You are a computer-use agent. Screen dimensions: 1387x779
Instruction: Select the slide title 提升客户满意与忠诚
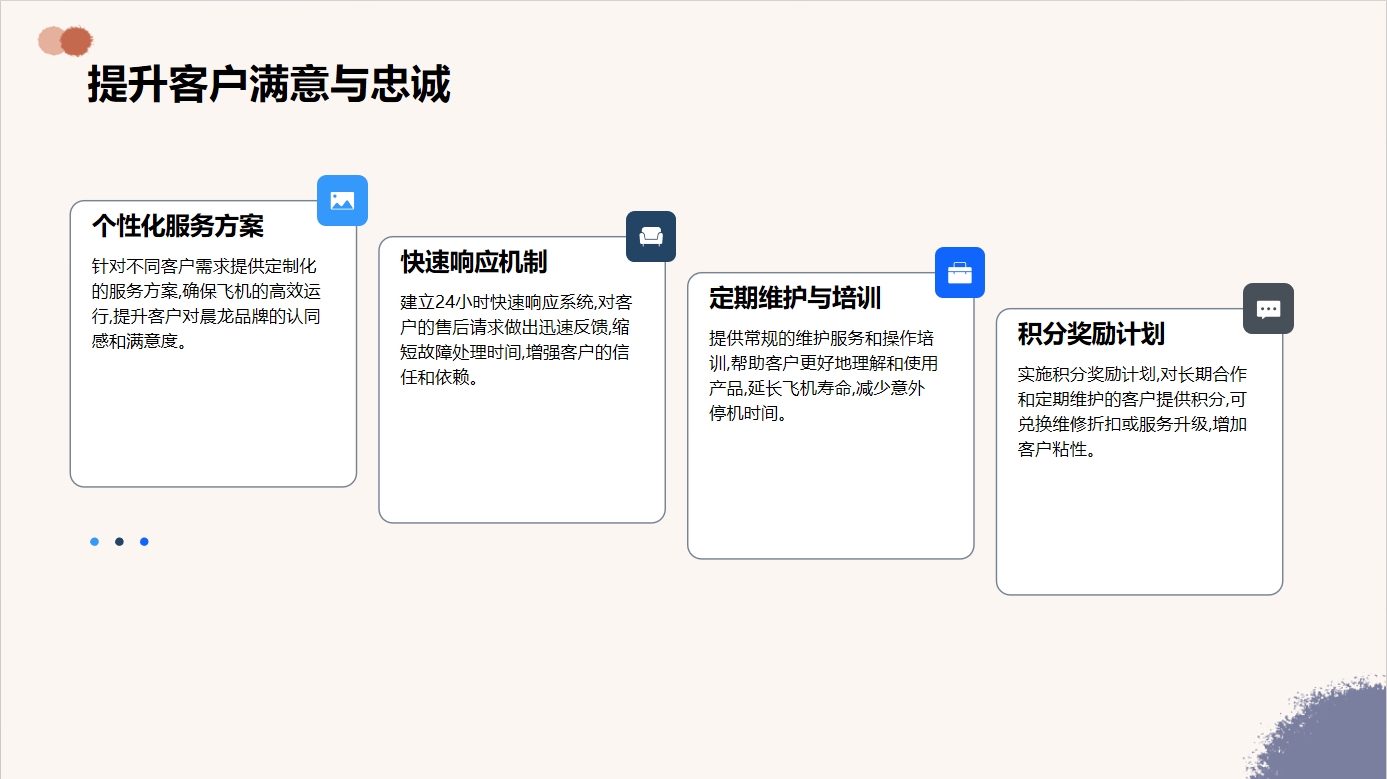(x=269, y=85)
